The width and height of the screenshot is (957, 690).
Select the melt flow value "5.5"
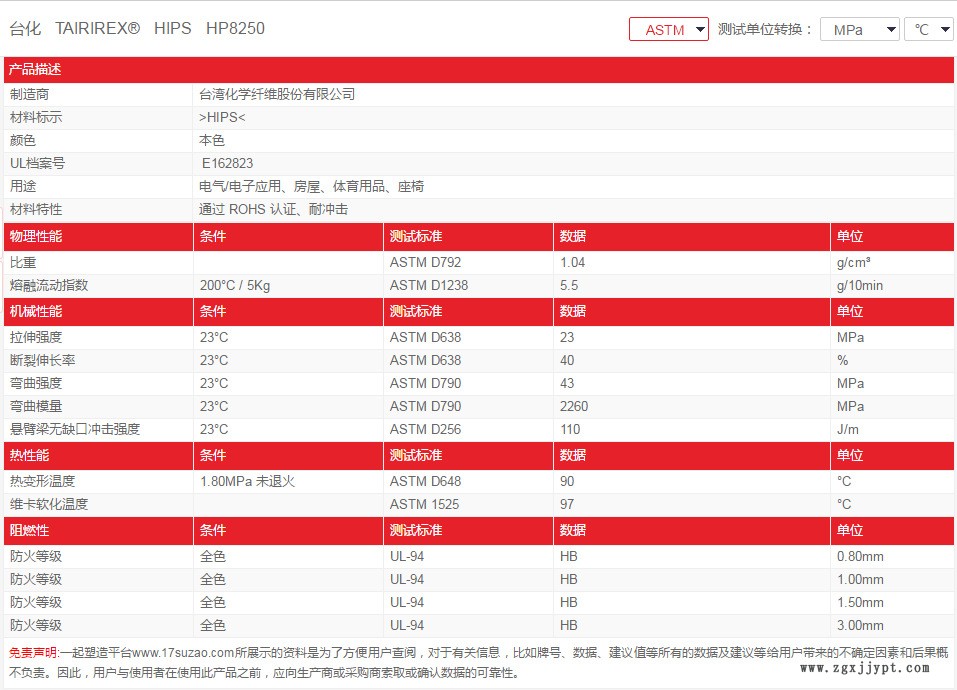click(569, 285)
